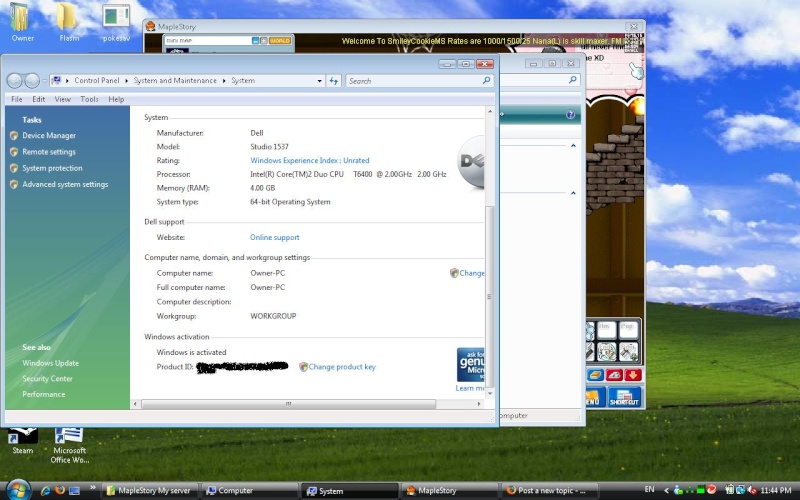Open the Steam desktop shortcut
This screenshot has width=800, height=500.
click(x=22, y=442)
